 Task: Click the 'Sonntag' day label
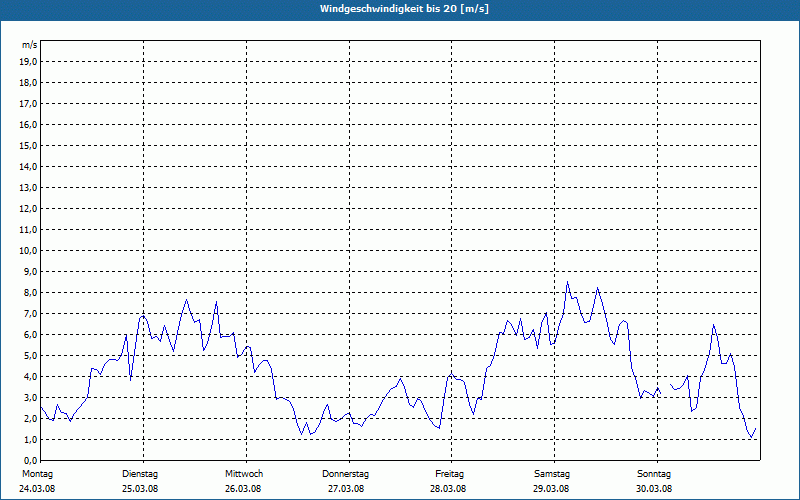point(654,474)
